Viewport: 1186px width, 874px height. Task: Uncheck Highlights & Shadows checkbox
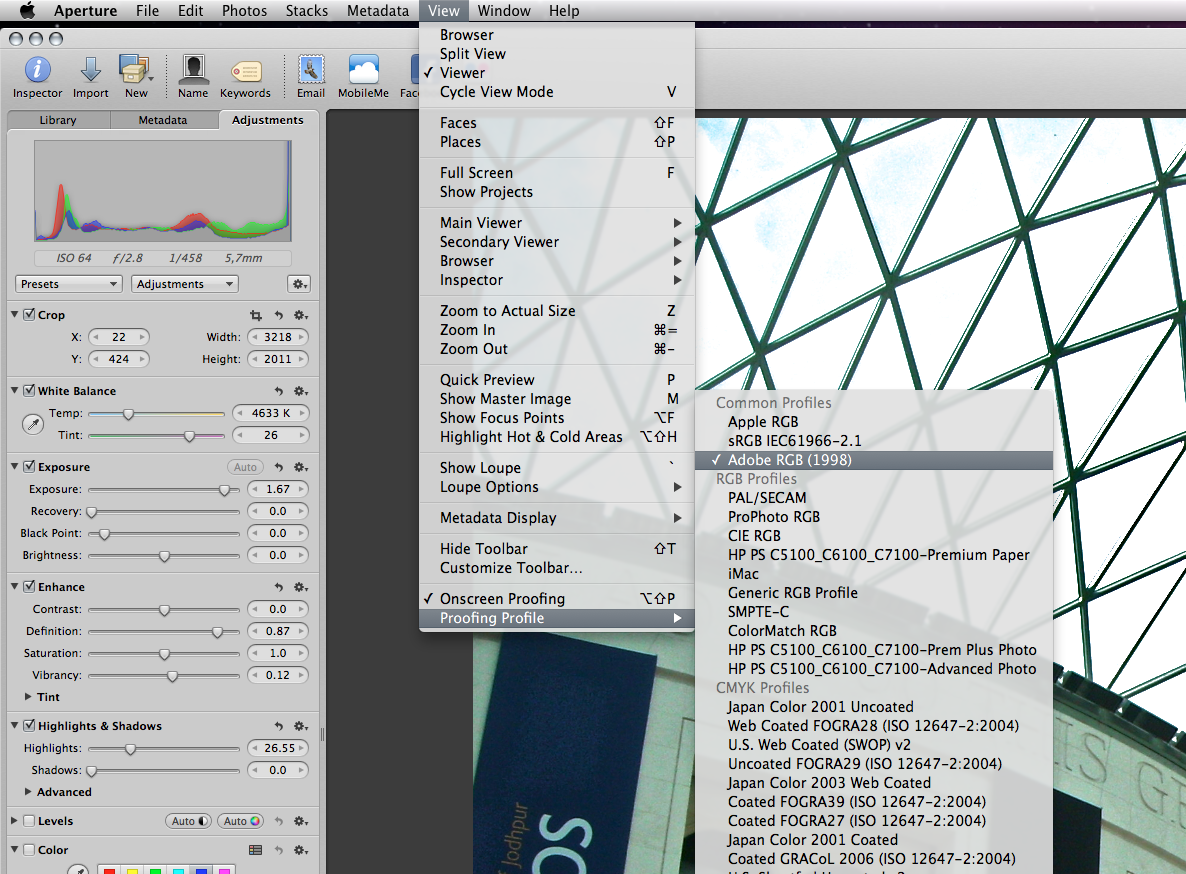(x=29, y=726)
